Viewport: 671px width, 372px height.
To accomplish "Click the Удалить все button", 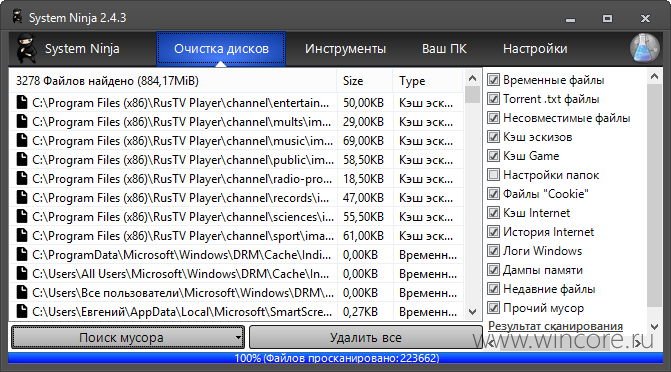I will tap(365, 338).
